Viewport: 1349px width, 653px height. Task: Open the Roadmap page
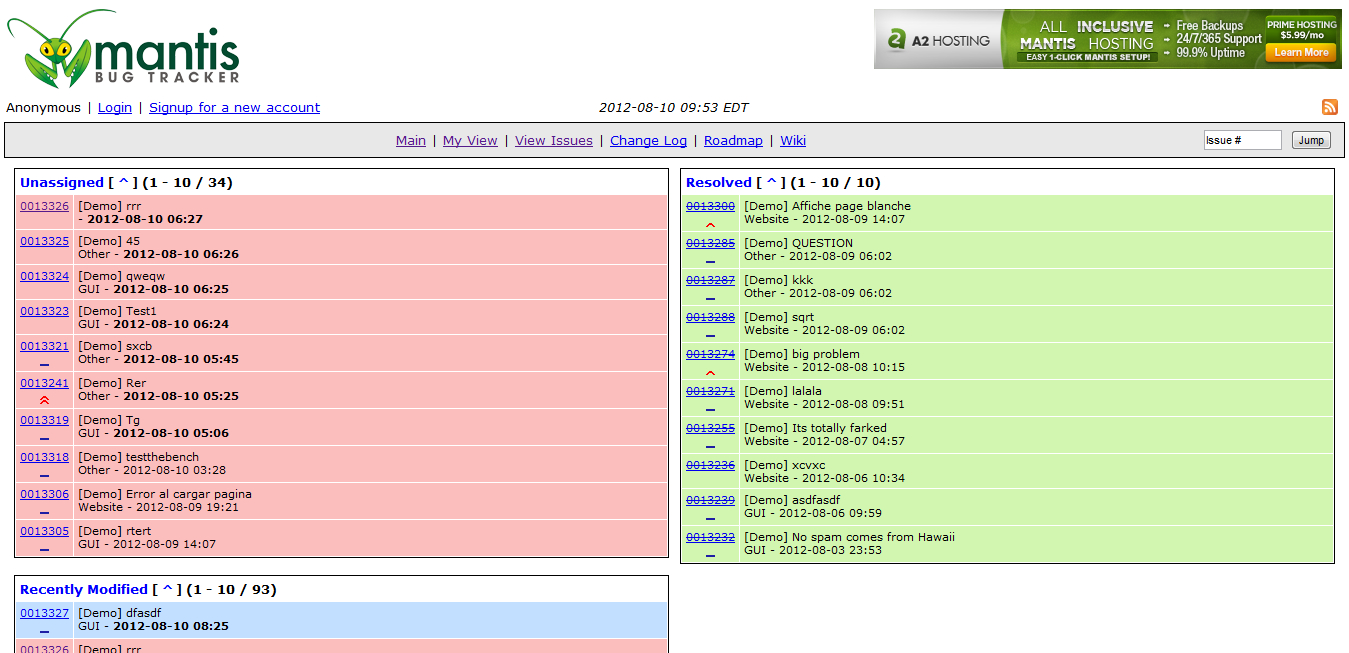733,140
